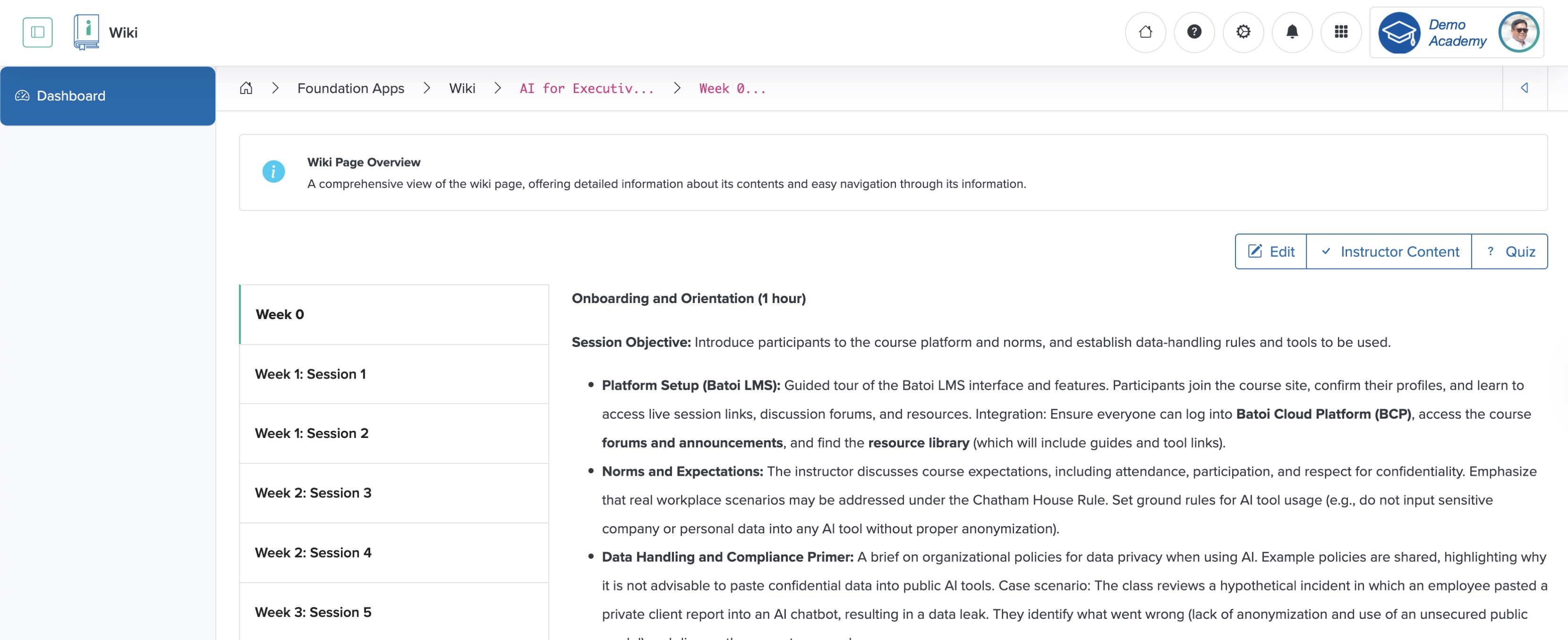Viewport: 1568px width, 640px height.
Task: Select the Week 0 entry in contents
Action: (x=280, y=314)
